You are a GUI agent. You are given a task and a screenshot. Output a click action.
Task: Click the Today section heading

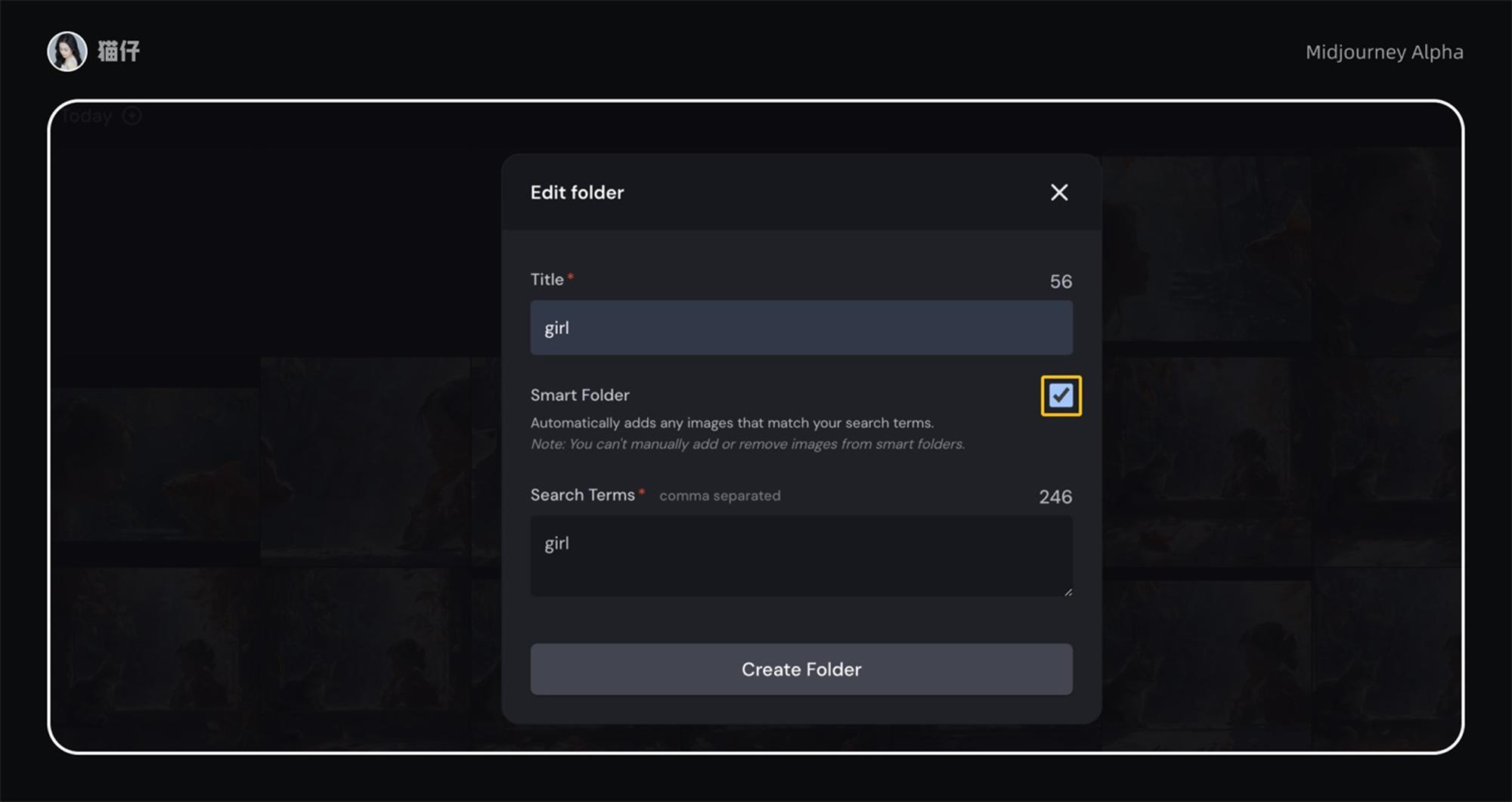click(x=88, y=116)
